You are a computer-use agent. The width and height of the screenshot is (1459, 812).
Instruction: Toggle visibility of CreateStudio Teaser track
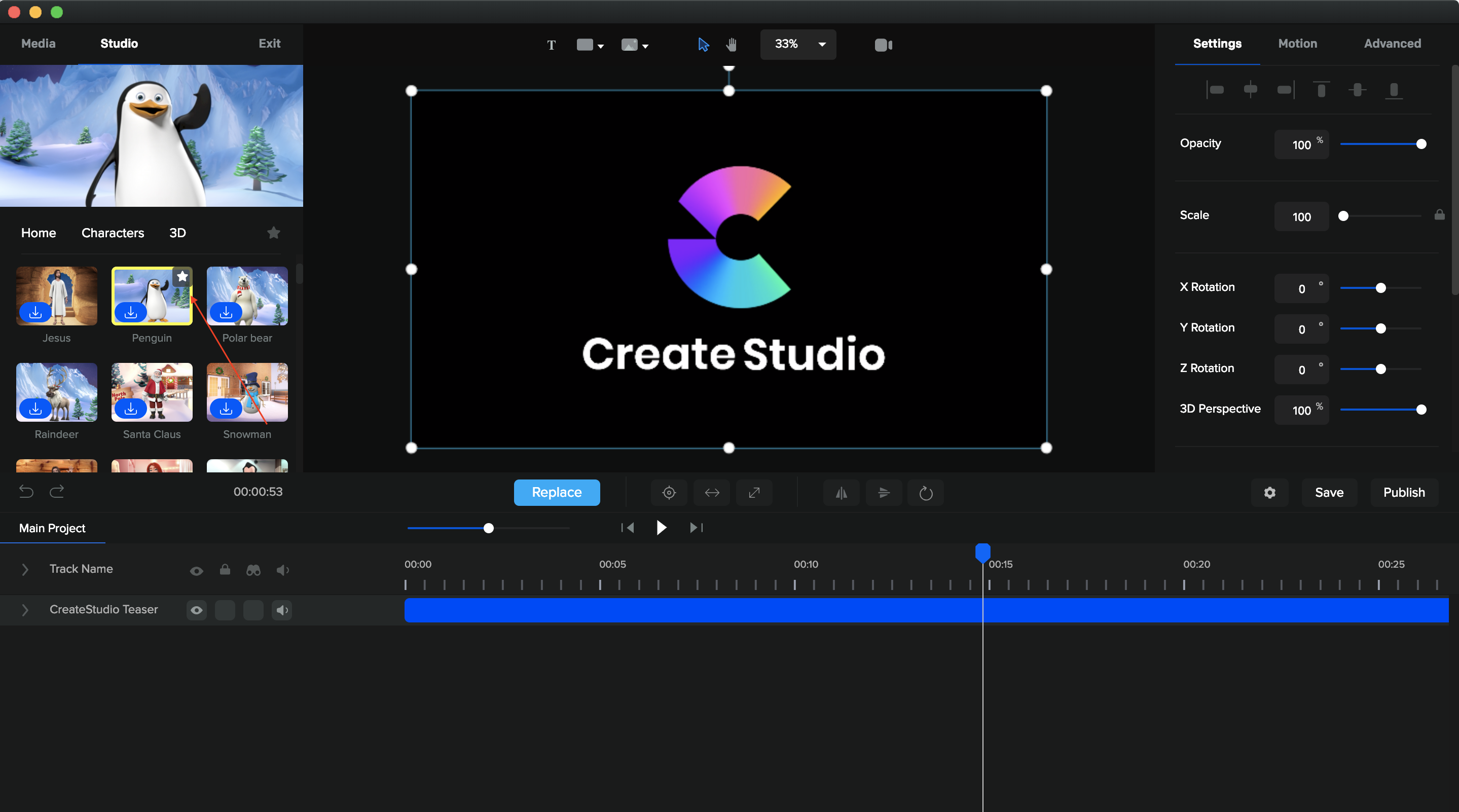click(197, 610)
